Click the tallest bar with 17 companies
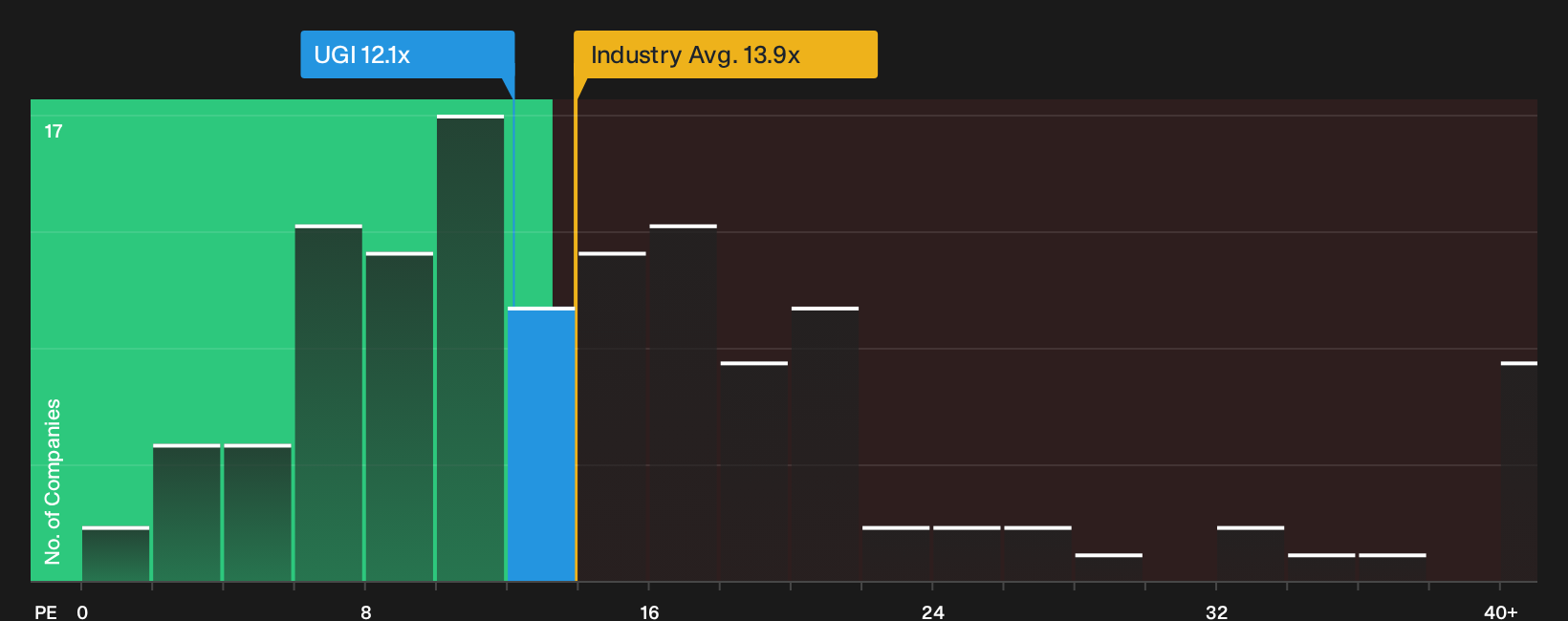Image resolution: width=1568 pixels, height=621 pixels. (470, 348)
